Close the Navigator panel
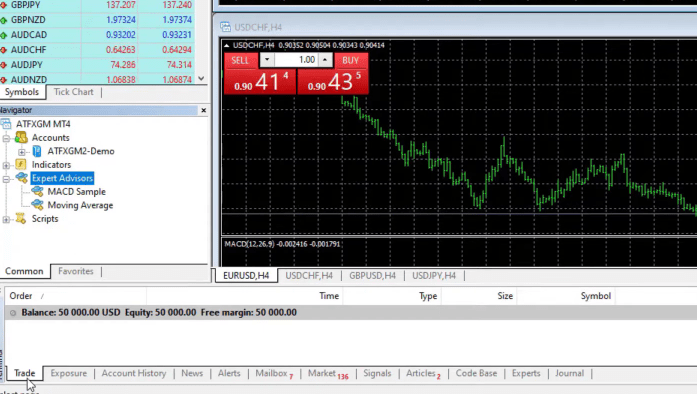697x394 pixels. pos(204,110)
